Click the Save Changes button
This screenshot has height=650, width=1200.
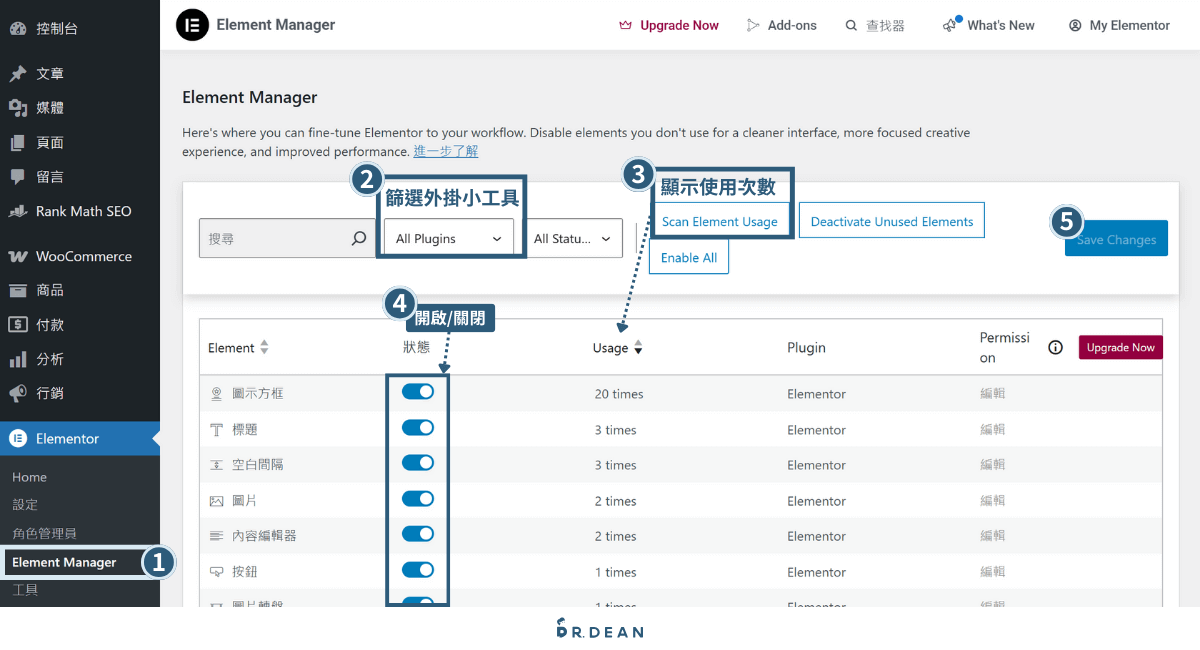click(x=1116, y=238)
